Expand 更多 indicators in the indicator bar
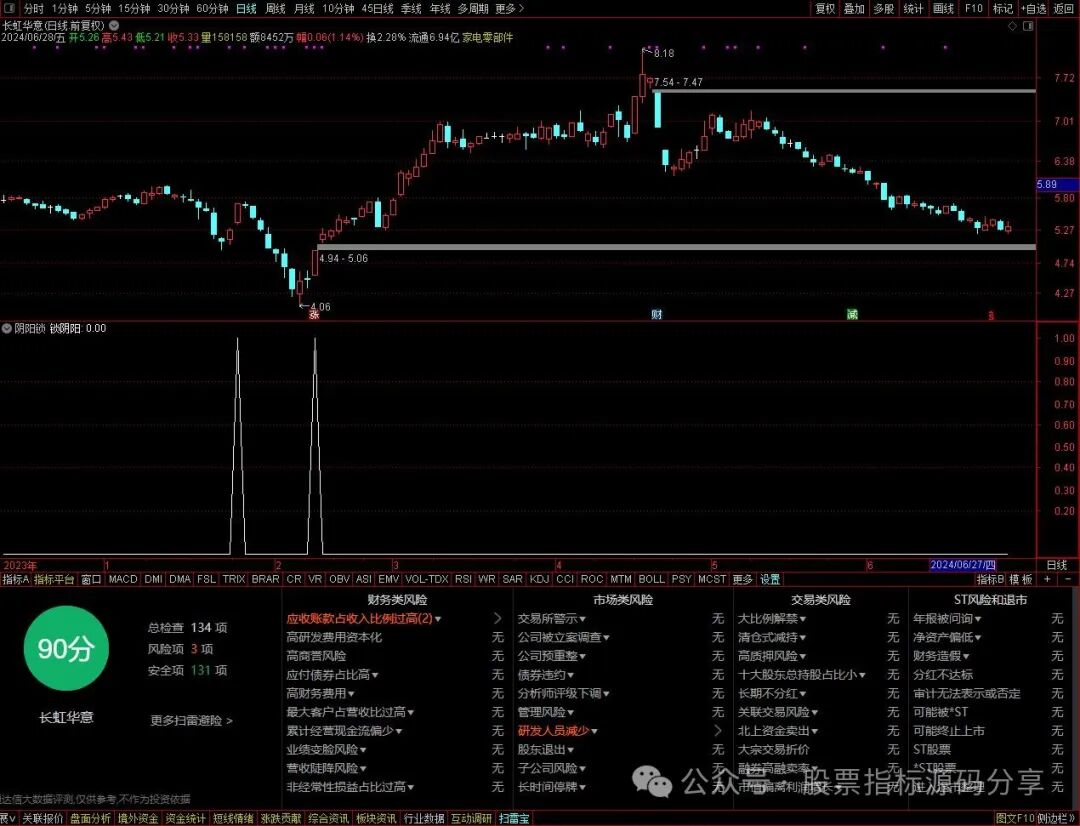 [x=742, y=579]
